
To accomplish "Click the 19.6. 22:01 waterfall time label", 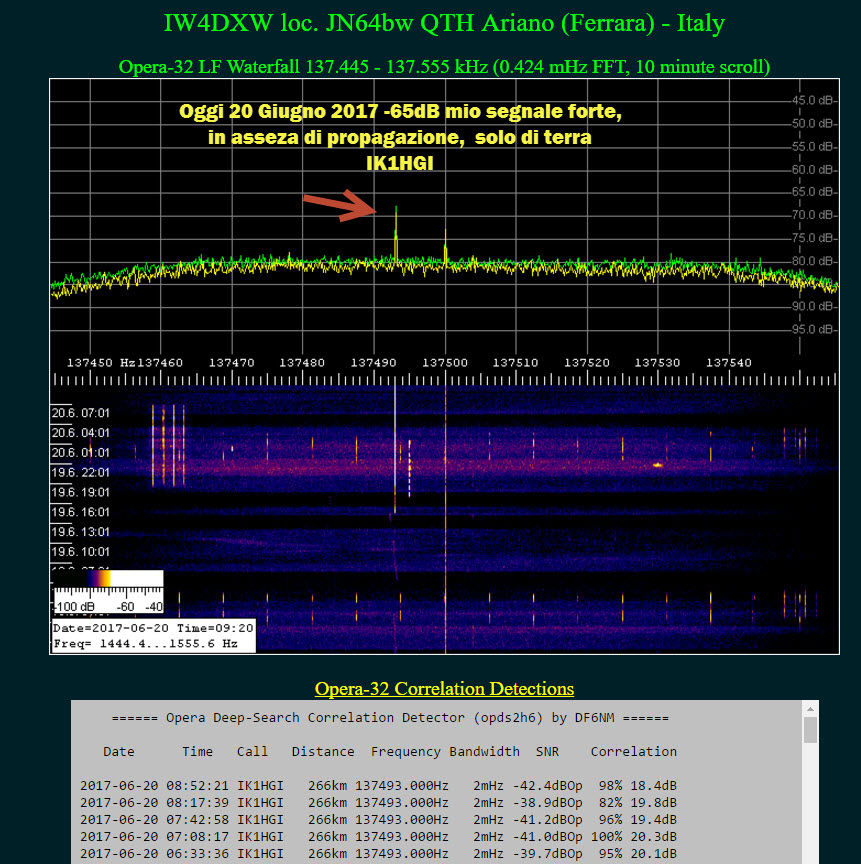I will click(80, 472).
